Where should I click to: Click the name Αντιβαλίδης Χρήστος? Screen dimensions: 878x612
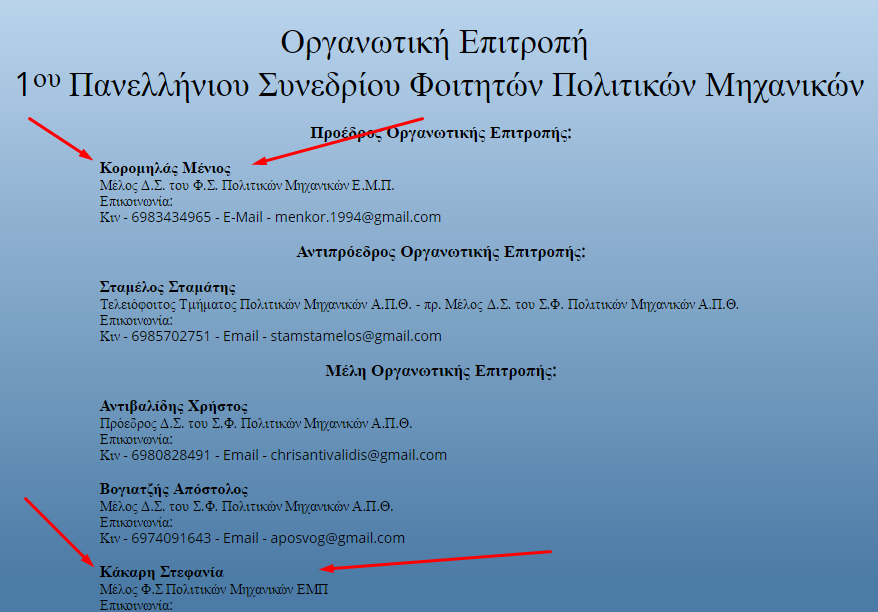tap(174, 406)
